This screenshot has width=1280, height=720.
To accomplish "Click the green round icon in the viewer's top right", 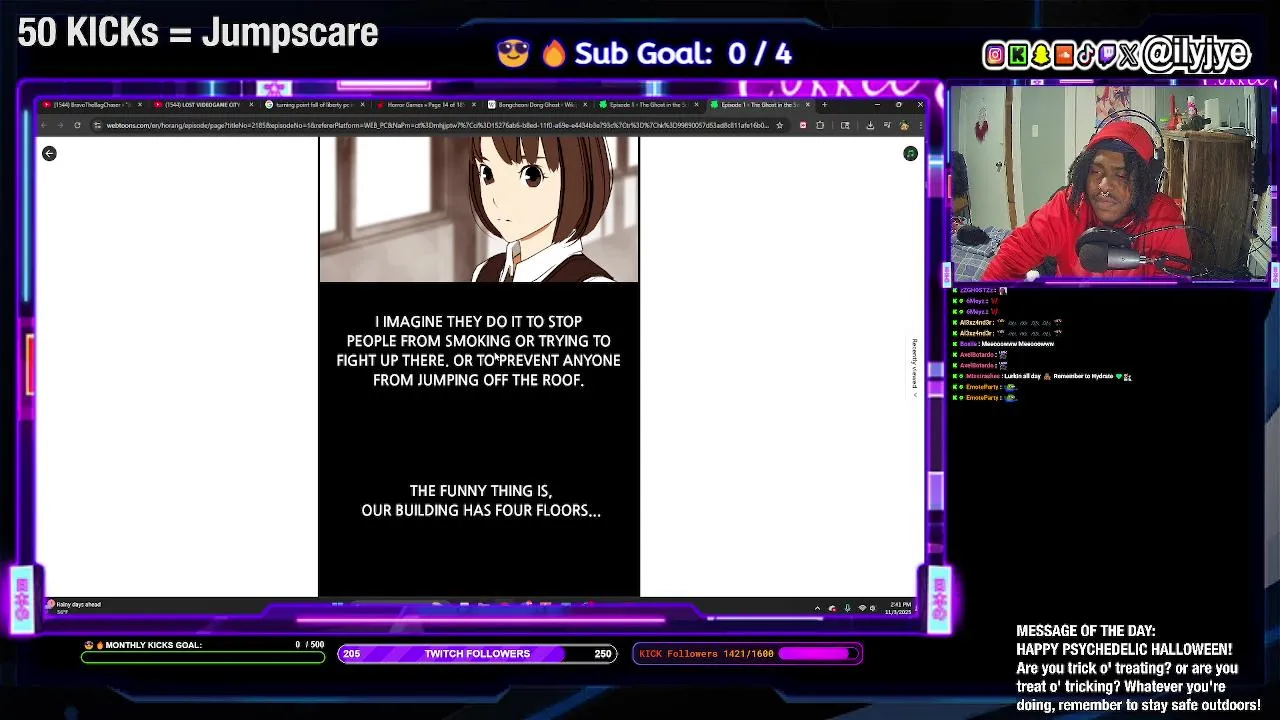I will 910,153.
